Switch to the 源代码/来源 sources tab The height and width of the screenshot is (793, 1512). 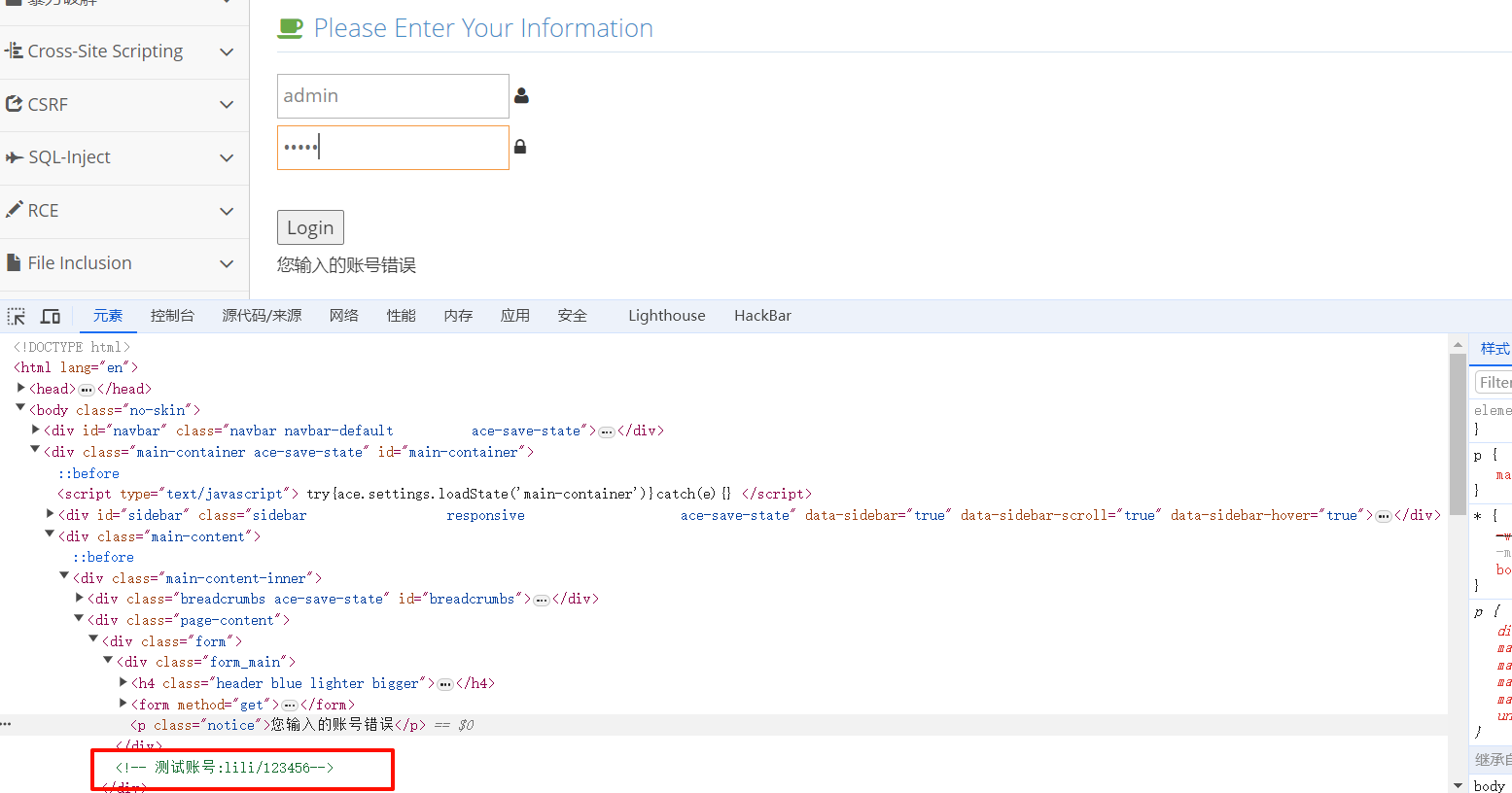pyautogui.click(x=262, y=316)
